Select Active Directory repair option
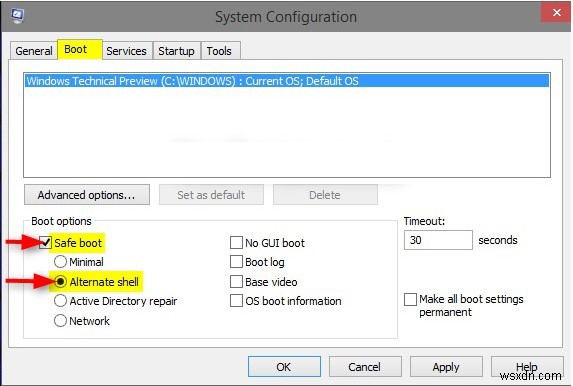The height and width of the screenshot is (386, 573). pyautogui.click(x=60, y=301)
